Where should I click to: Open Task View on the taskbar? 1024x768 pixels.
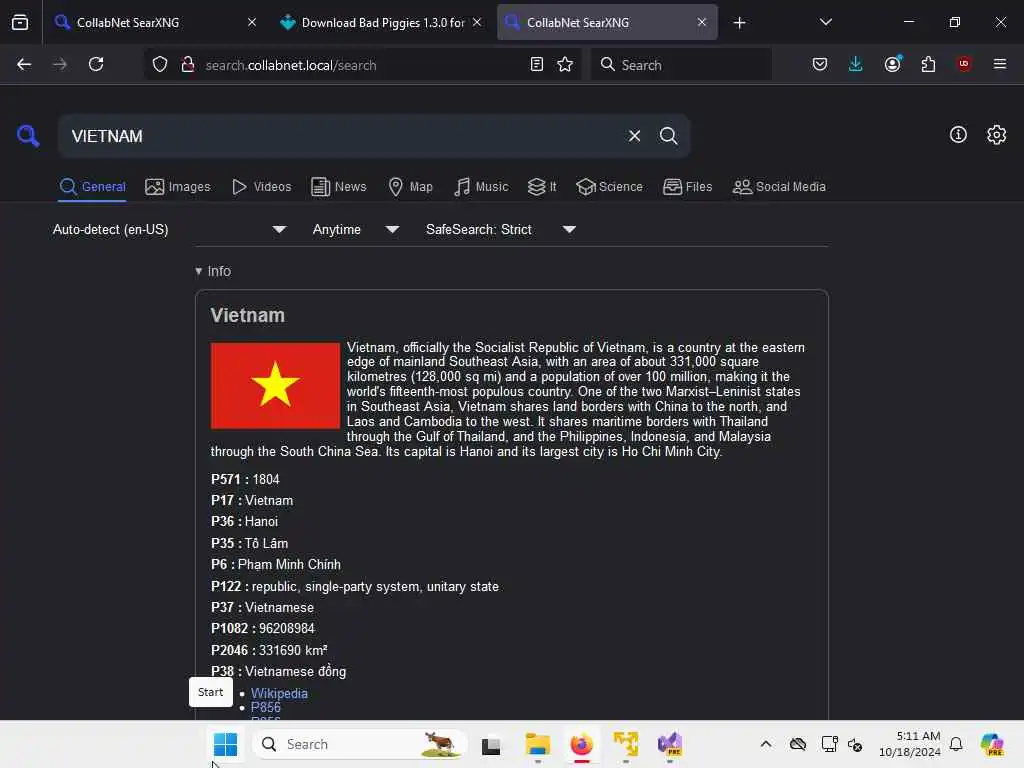click(x=491, y=744)
